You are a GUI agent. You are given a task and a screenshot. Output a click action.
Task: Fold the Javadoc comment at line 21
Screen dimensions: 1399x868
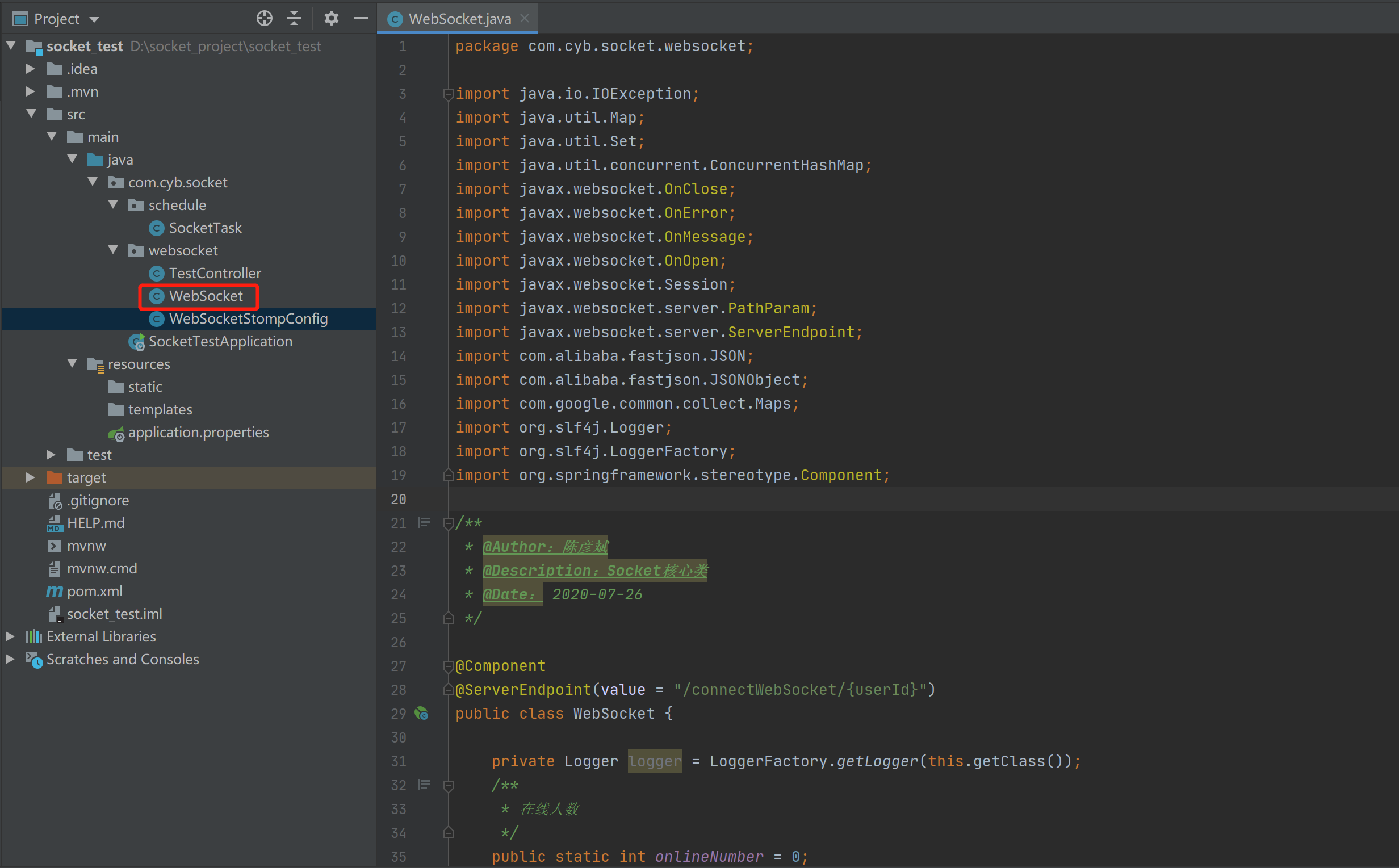449,523
